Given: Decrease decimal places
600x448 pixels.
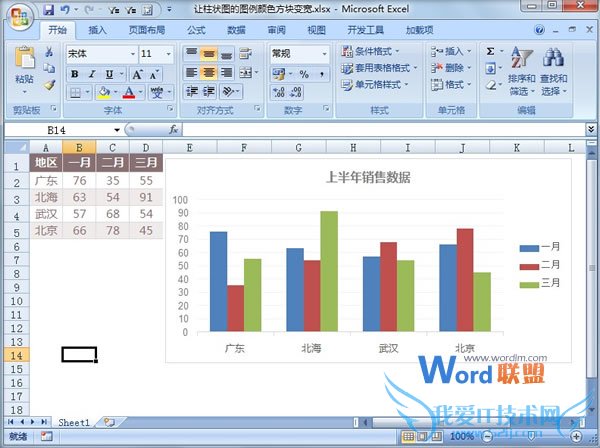Looking at the screenshot, I should point(296,92).
